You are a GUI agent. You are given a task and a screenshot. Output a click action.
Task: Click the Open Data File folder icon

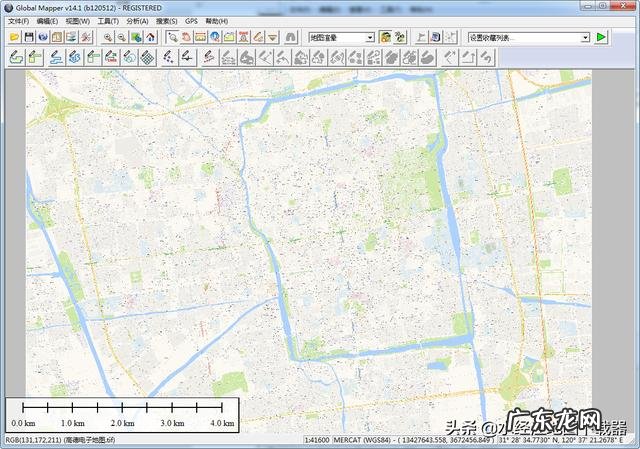coord(14,37)
